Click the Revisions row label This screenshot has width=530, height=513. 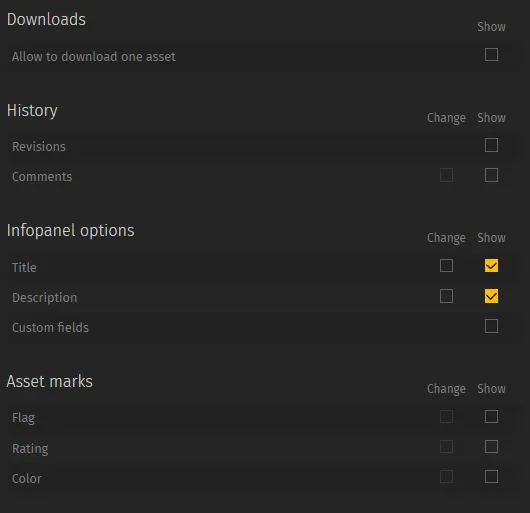39,147
